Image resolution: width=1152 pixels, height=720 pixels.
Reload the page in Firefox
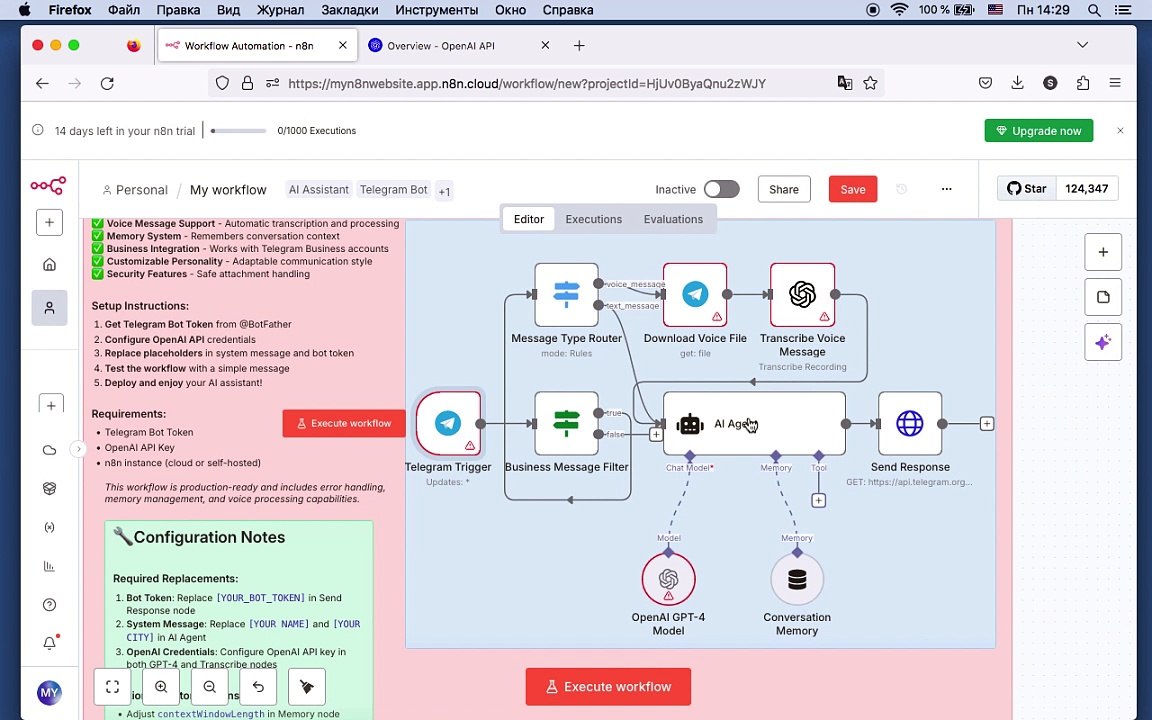pyautogui.click(x=107, y=83)
